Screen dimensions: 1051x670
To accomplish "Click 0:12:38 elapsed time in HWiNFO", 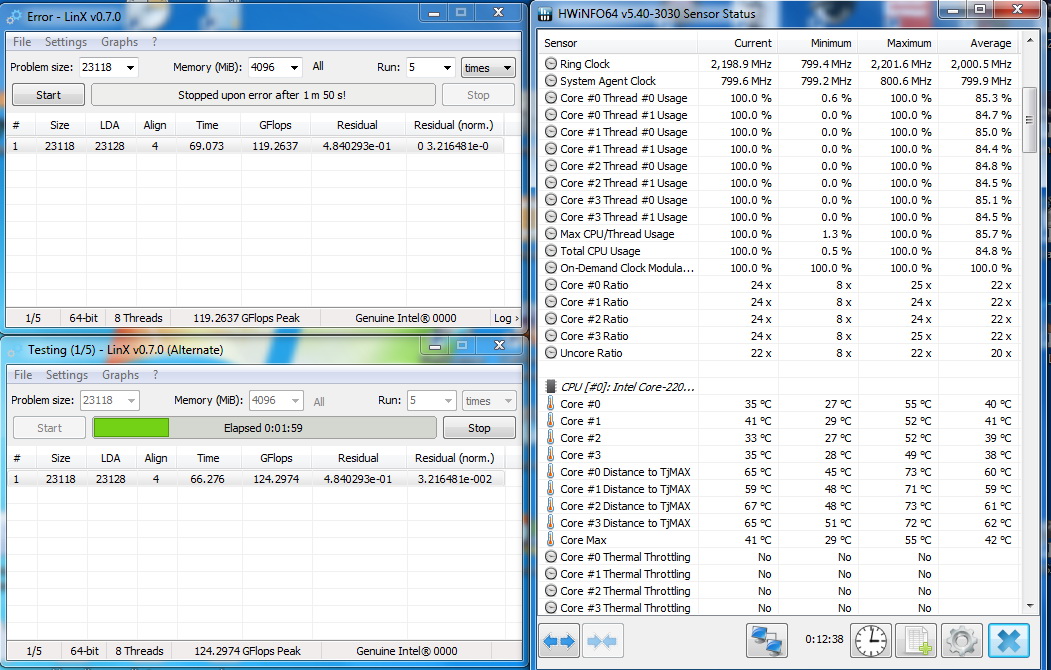I will click(824, 639).
